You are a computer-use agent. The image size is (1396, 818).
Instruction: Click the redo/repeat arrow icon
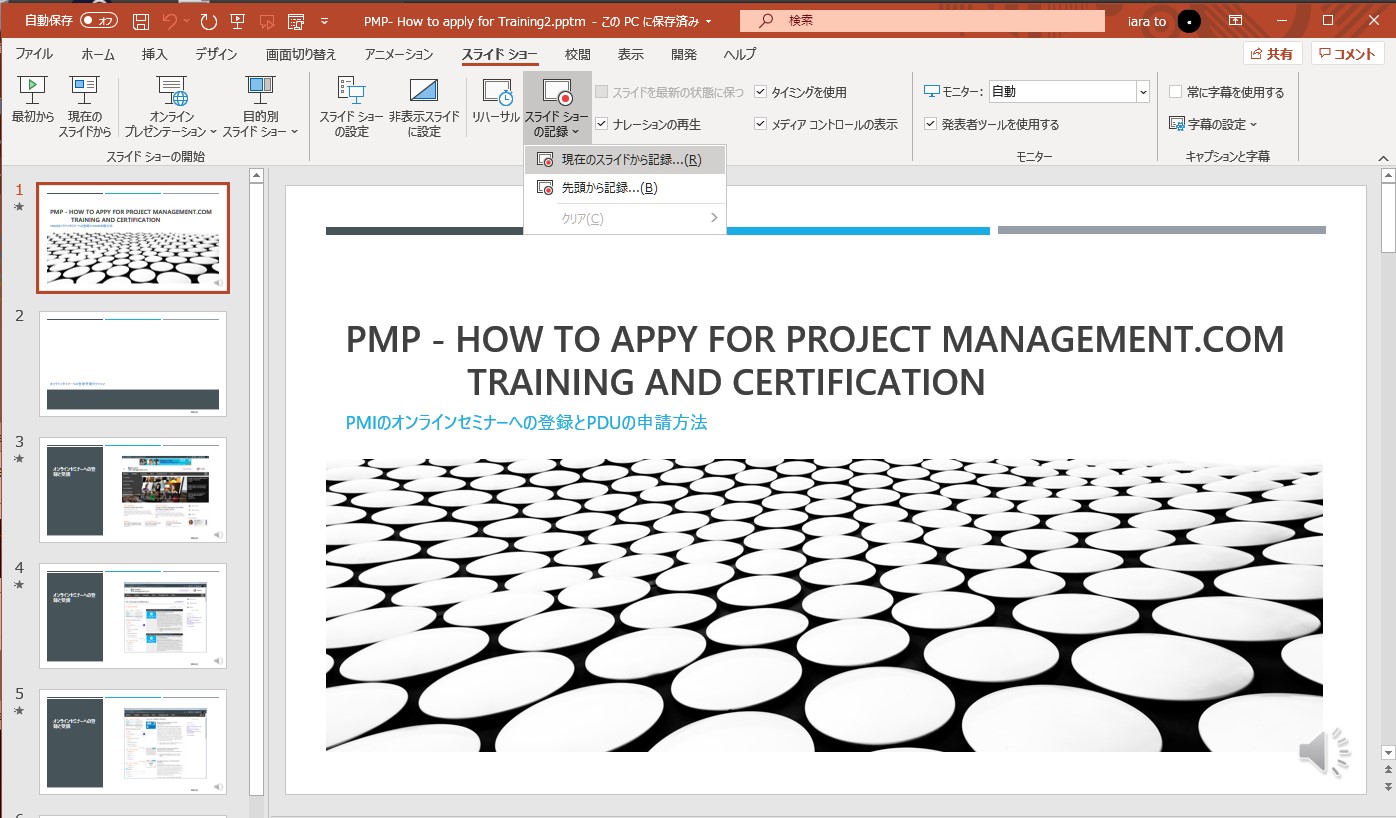(x=209, y=21)
